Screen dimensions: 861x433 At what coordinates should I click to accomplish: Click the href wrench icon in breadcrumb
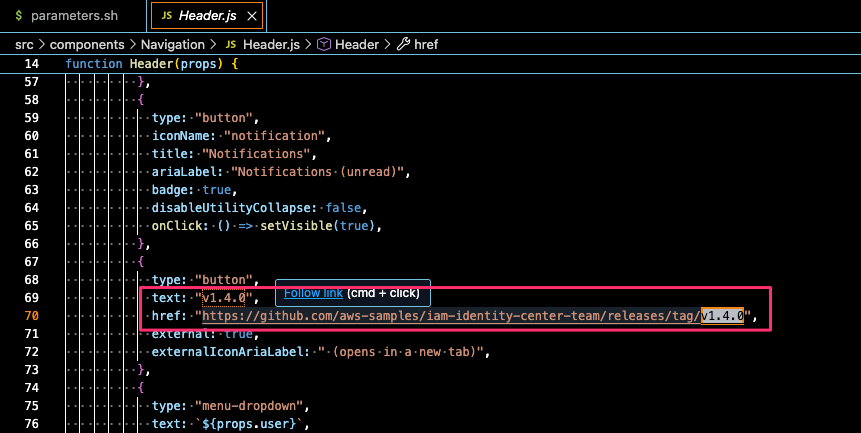click(404, 45)
